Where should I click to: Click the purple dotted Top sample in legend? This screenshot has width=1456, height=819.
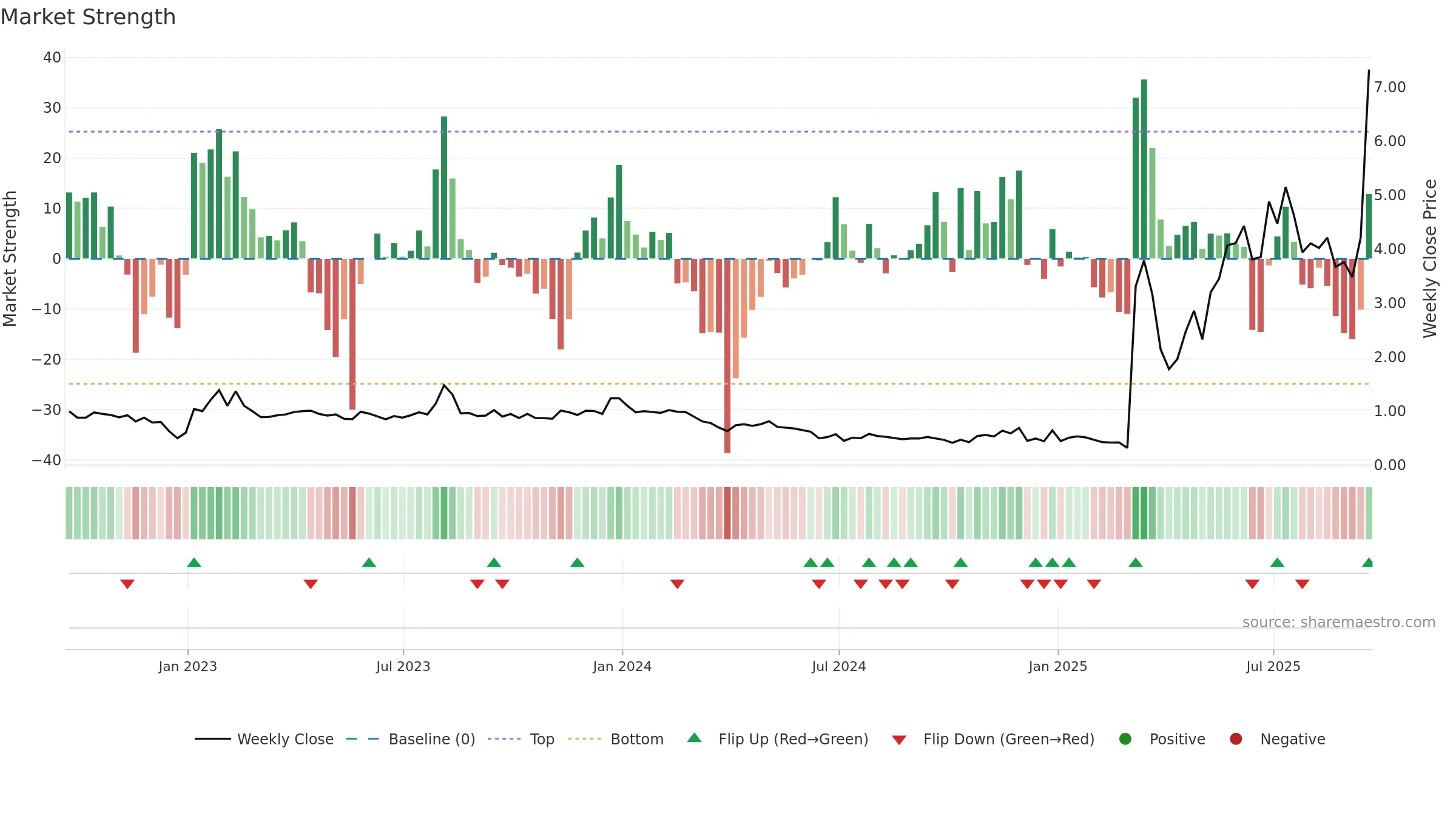[x=504, y=739]
